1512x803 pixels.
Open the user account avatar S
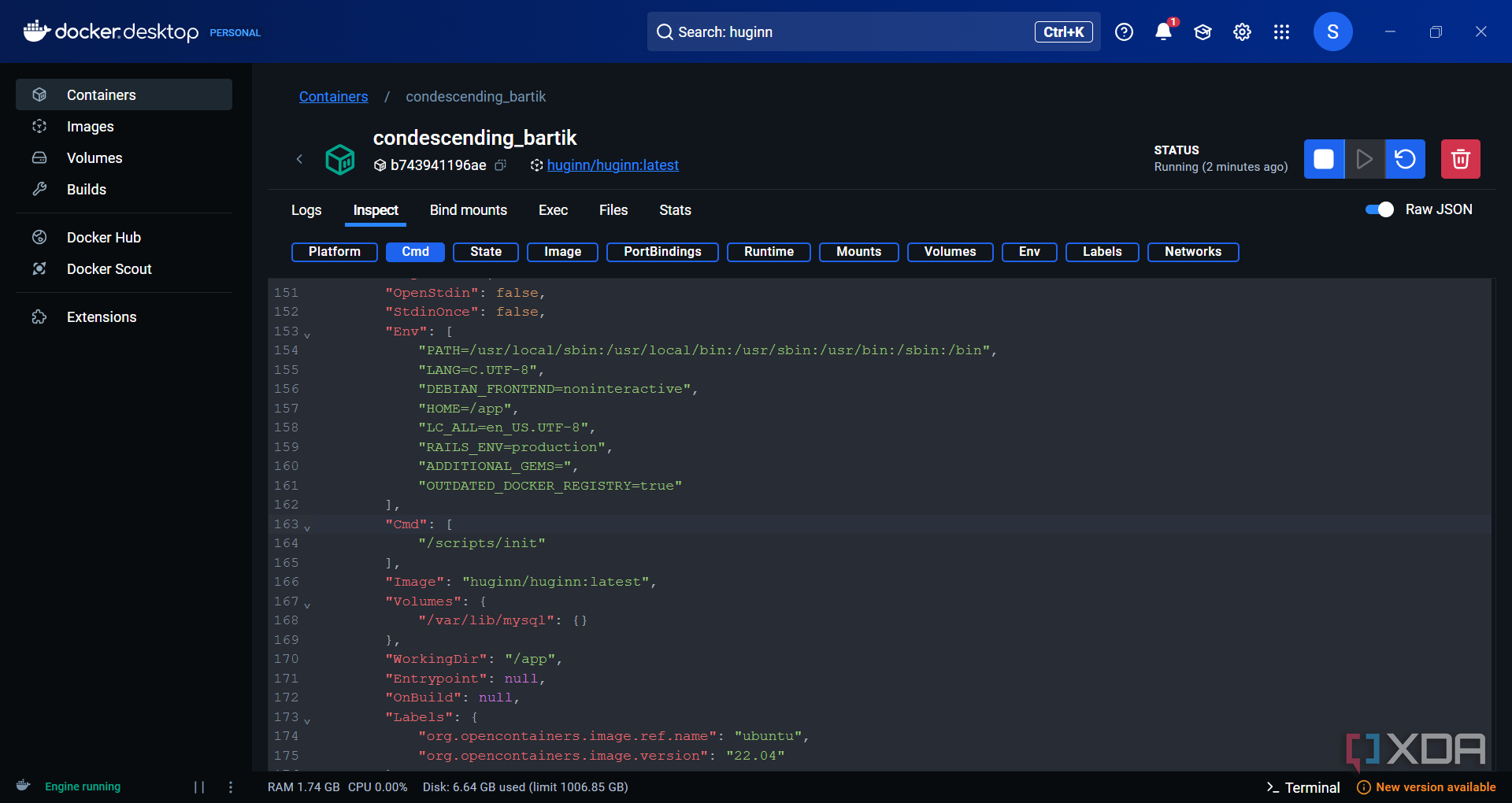(x=1332, y=31)
